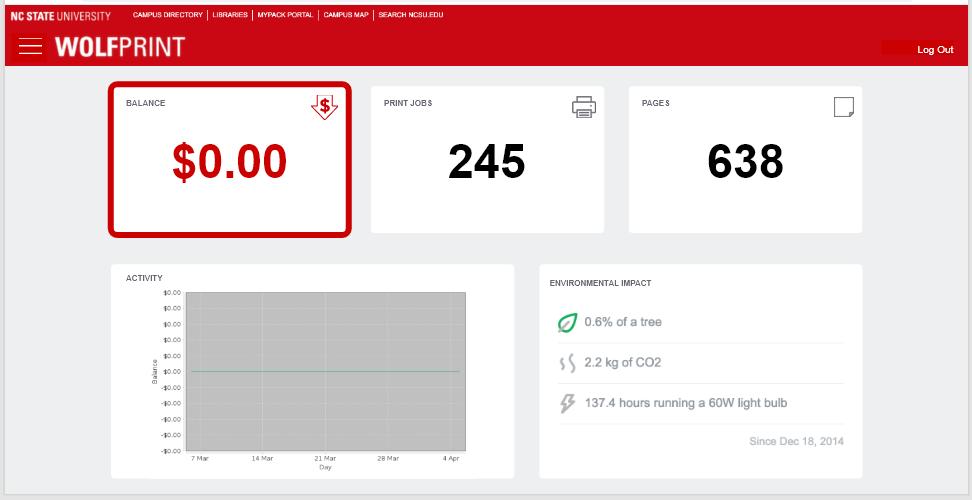Viewport: 972px width, 500px height.
Task: Select the Pages card
Action: pyautogui.click(x=745, y=159)
